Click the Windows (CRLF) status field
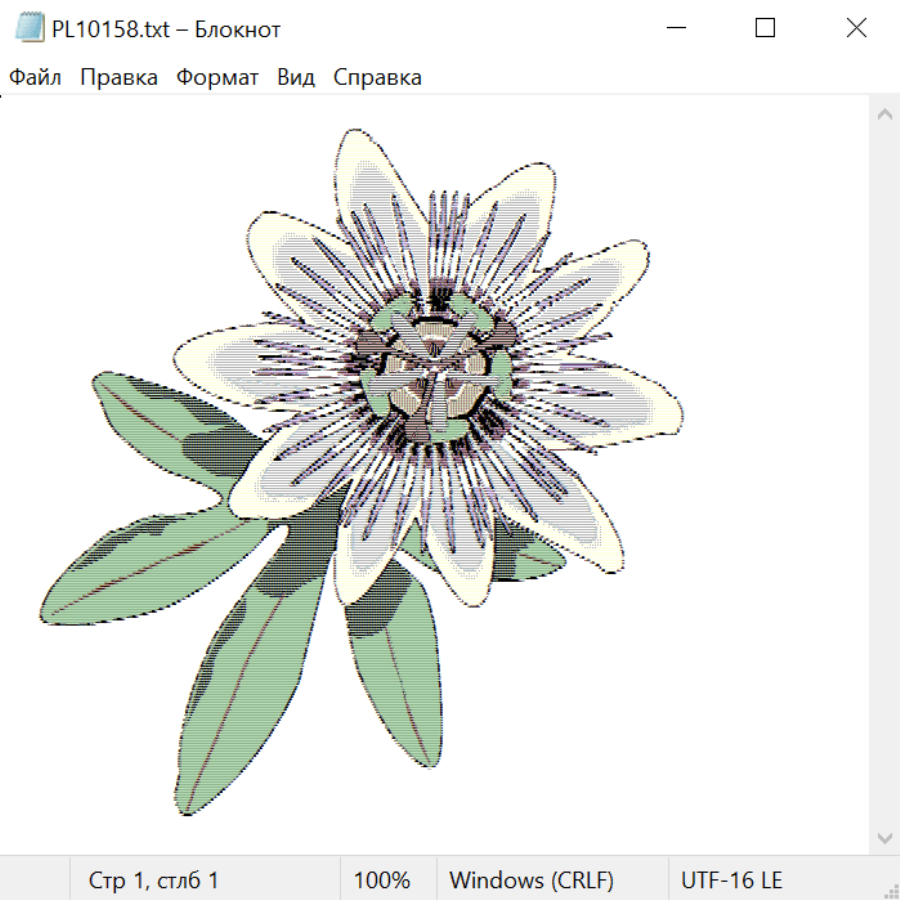 pyautogui.click(x=531, y=881)
